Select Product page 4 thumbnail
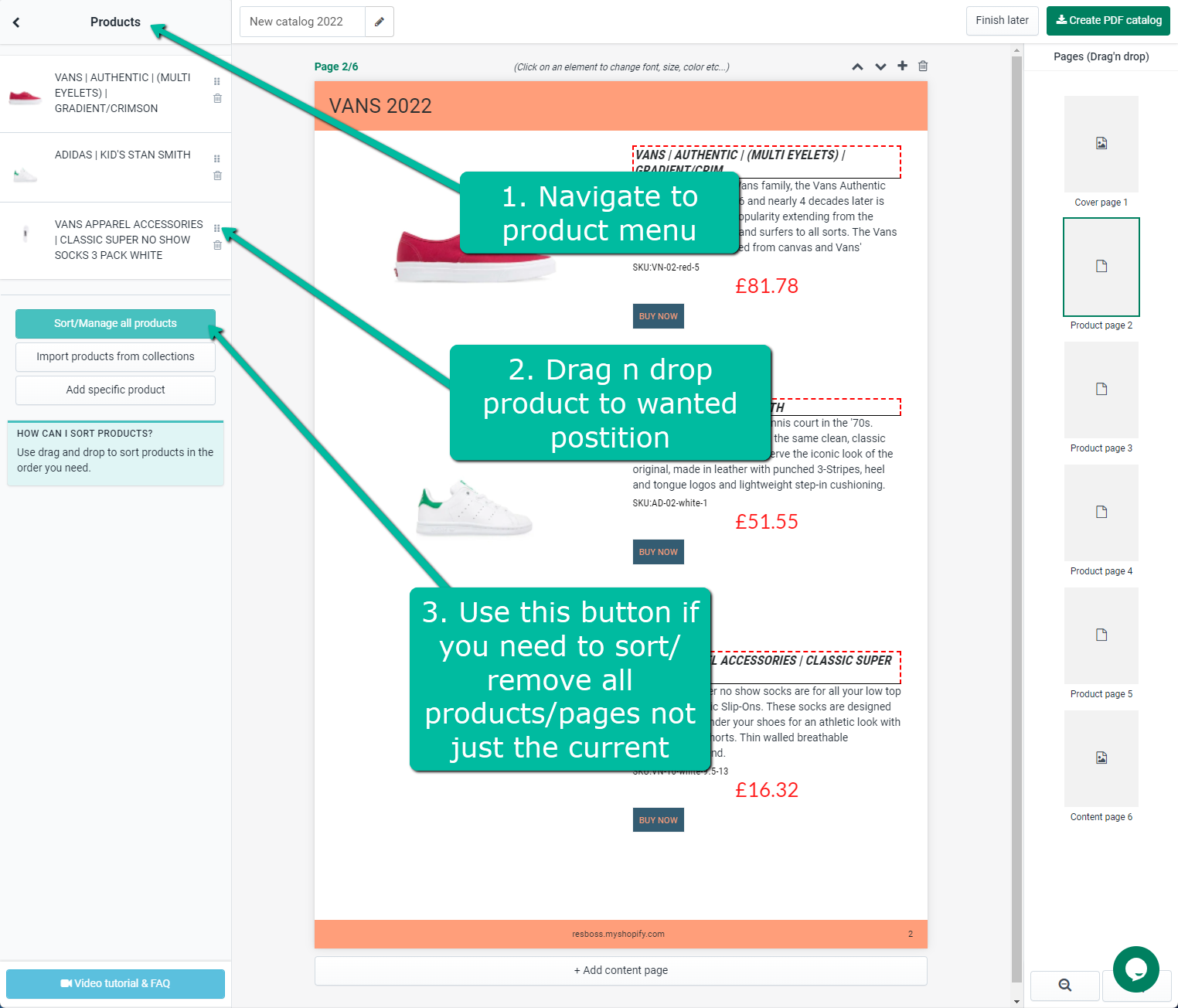Viewport: 1178px width, 1008px height. [1101, 513]
